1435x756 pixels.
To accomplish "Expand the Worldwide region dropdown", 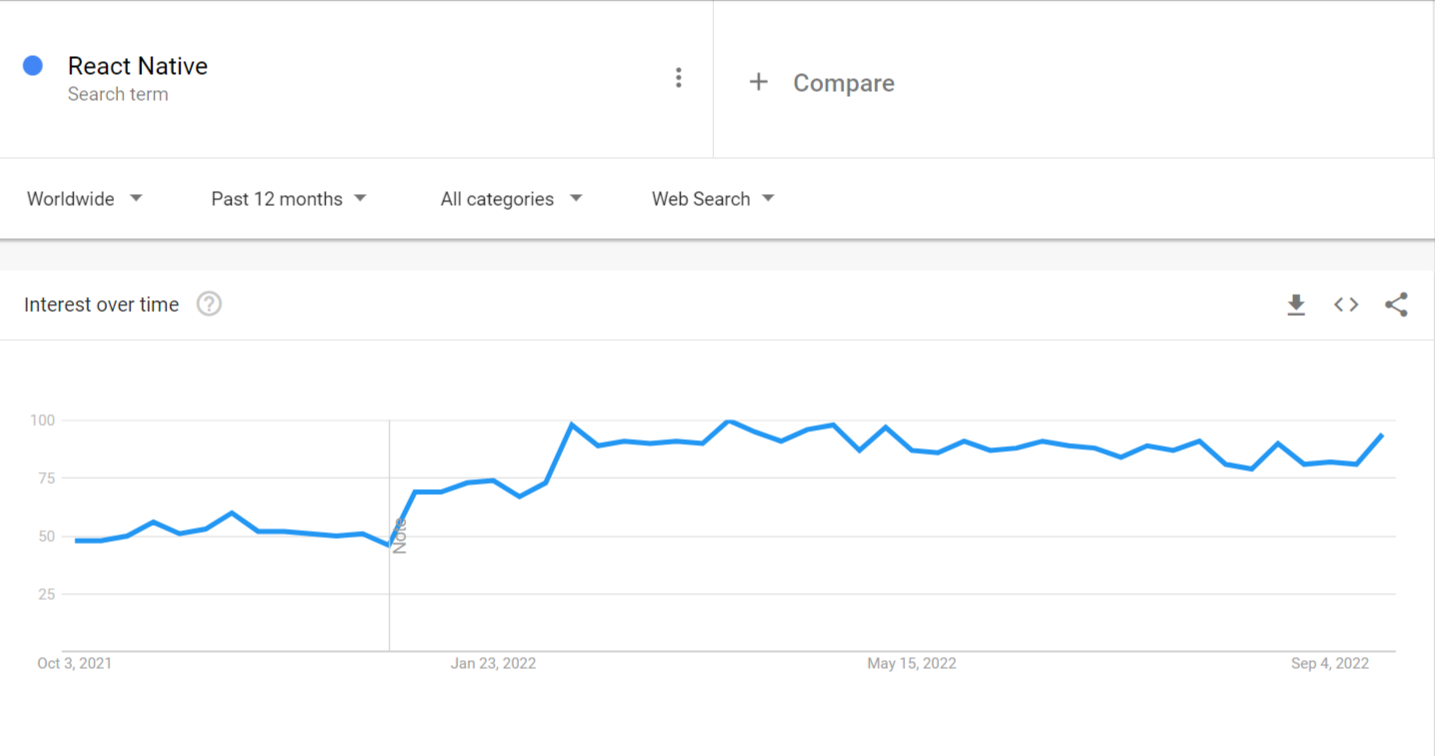I will coord(85,199).
